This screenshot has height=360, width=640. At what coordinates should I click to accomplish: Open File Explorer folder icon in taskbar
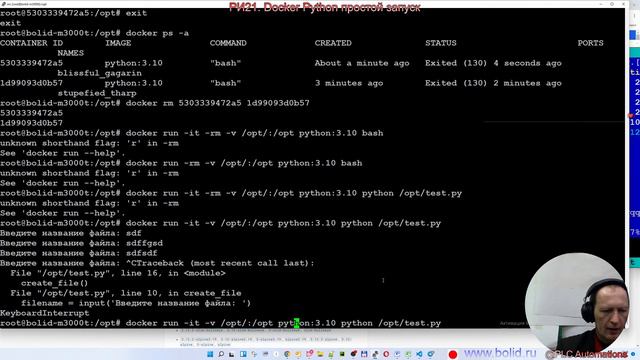(320, 354)
